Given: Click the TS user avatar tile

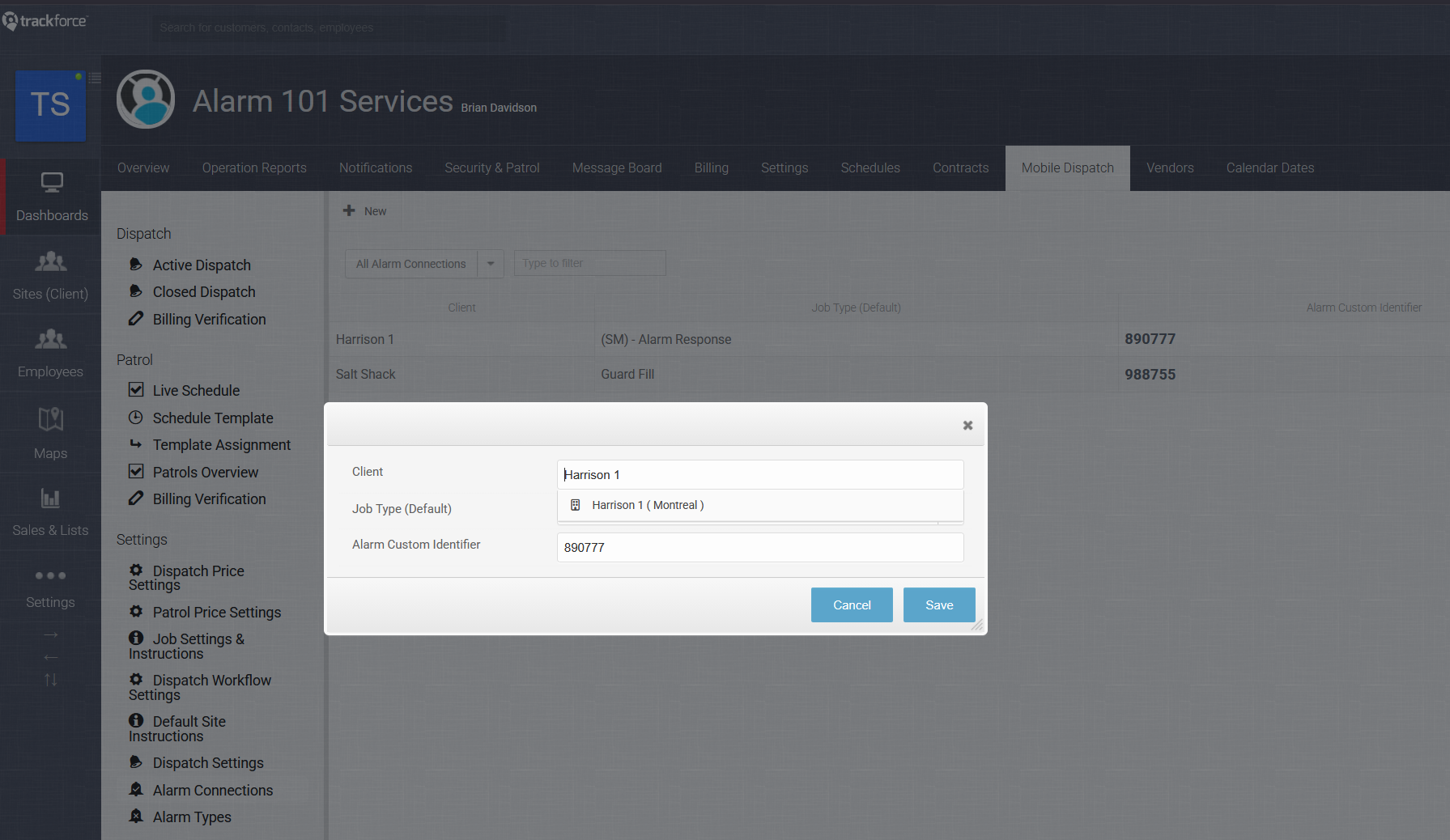Looking at the screenshot, I should click(50, 105).
